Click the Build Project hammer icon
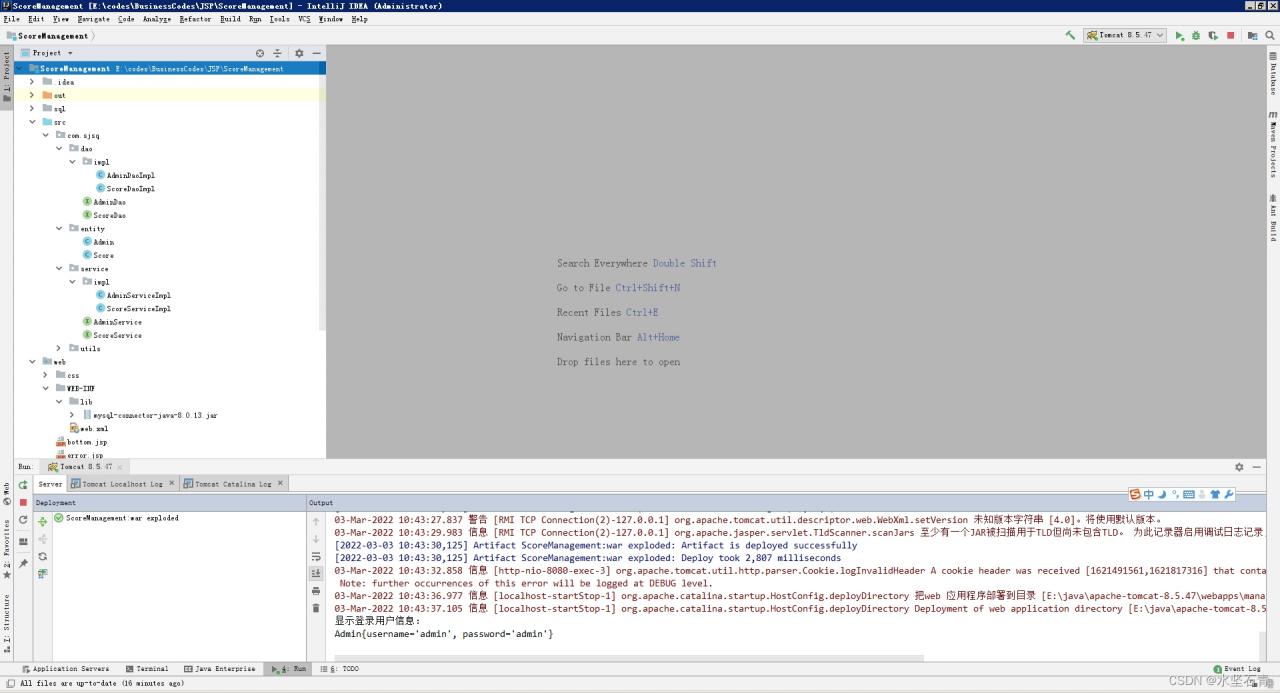Image resolution: width=1280 pixels, height=693 pixels. tap(1070, 35)
